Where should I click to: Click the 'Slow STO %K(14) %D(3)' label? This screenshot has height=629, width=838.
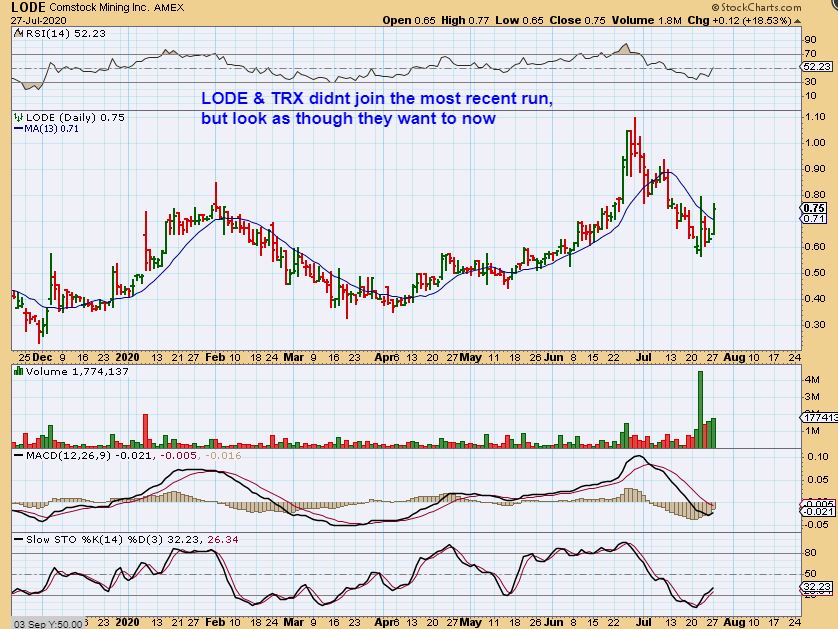click(95, 540)
